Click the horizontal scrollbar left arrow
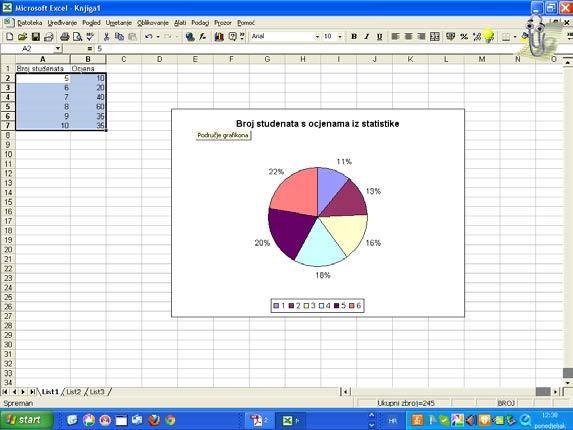573x430 pixels. (x=346, y=392)
